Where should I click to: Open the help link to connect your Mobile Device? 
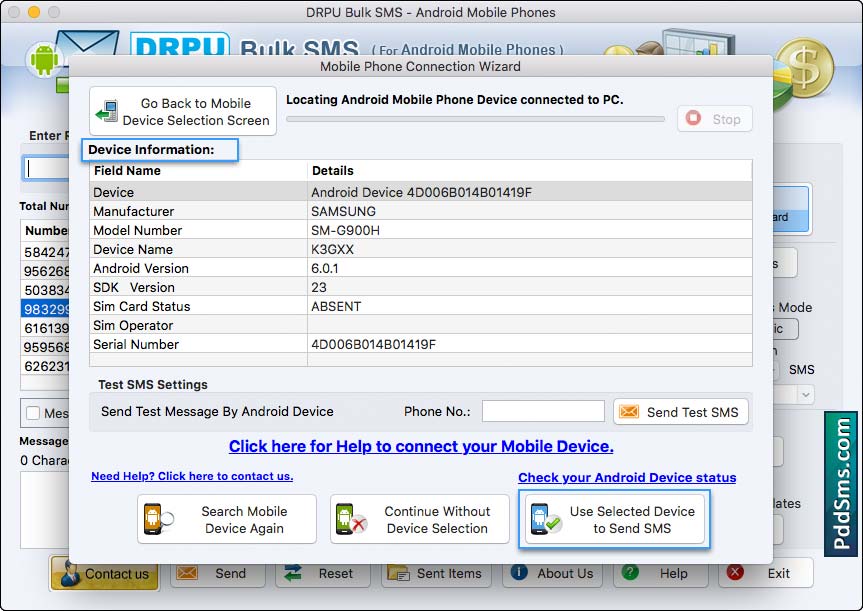pyautogui.click(x=421, y=446)
